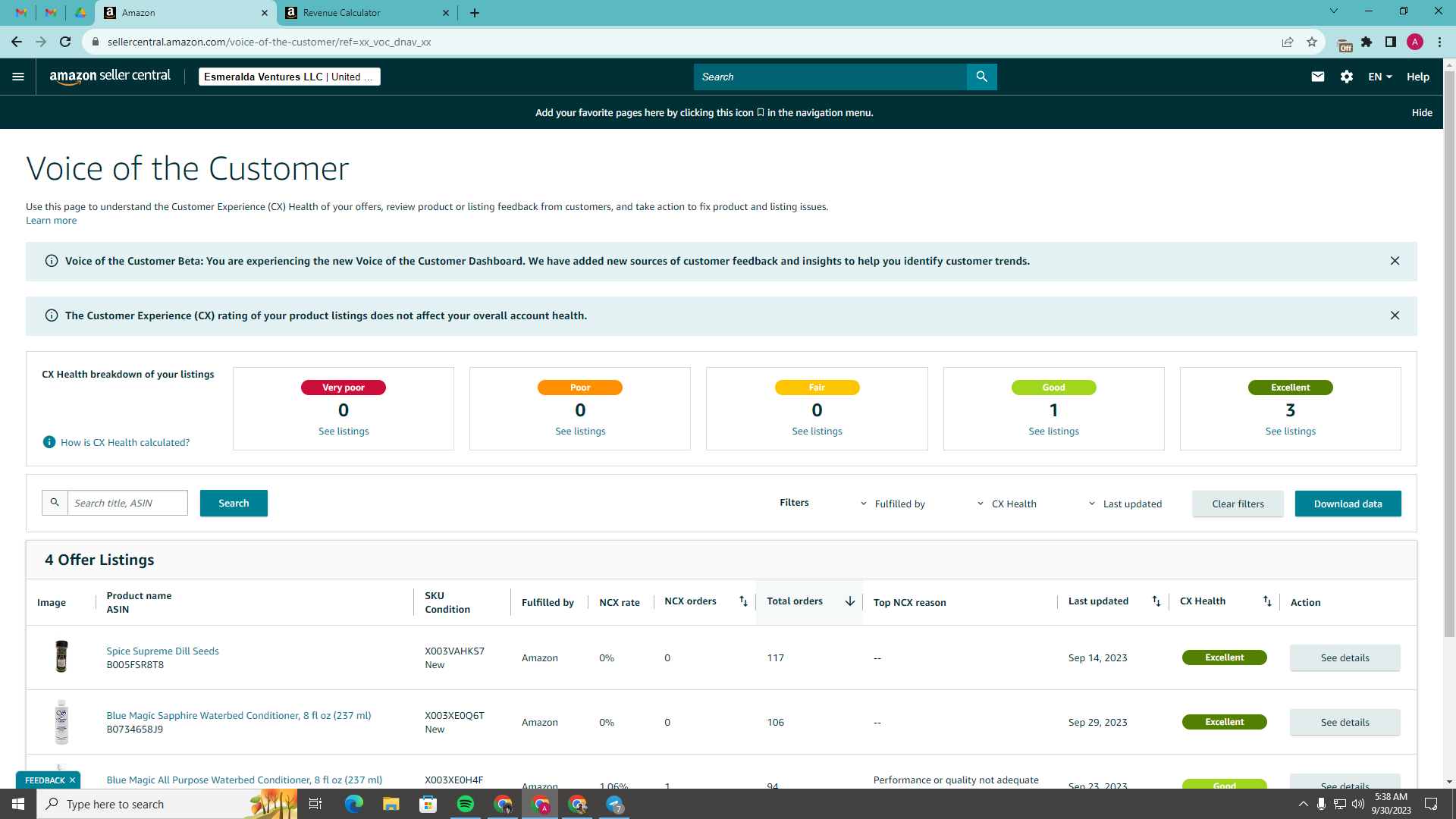The width and height of the screenshot is (1456, 819).
Task: Open a new browser tab
Action: coord(475,13)
